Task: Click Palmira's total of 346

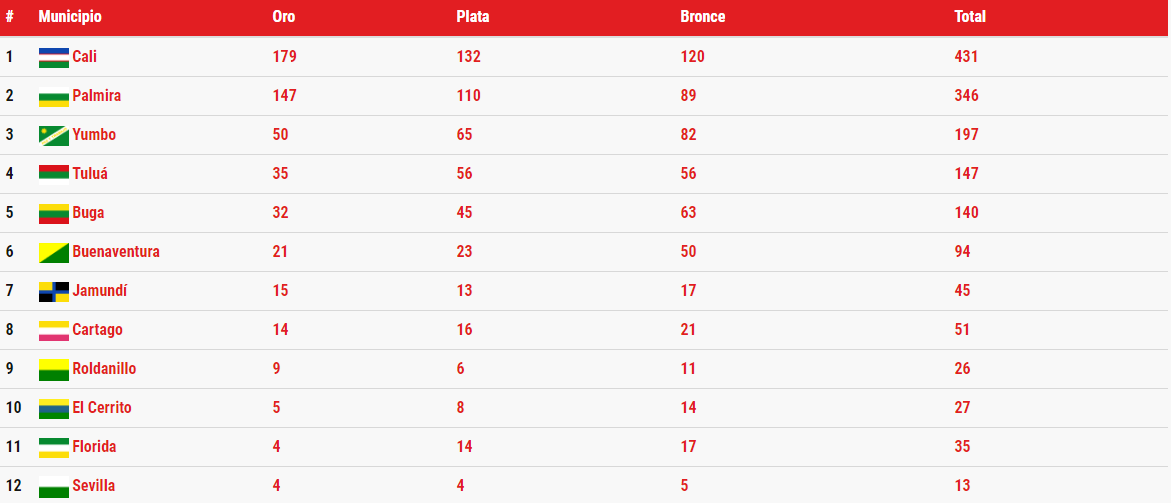Action: [966, 96]
